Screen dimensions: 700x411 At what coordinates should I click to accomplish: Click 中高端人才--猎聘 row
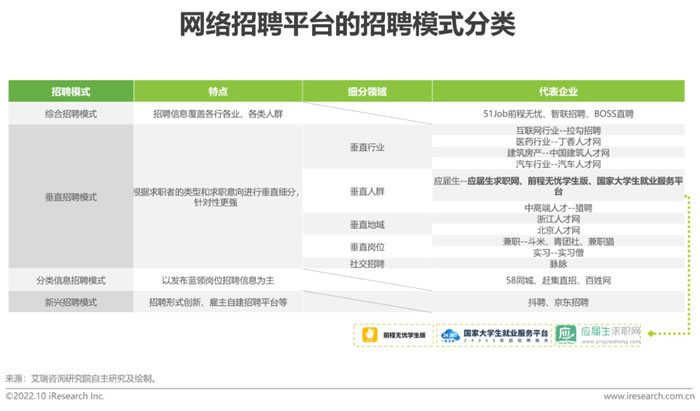[x=558, y=208]
